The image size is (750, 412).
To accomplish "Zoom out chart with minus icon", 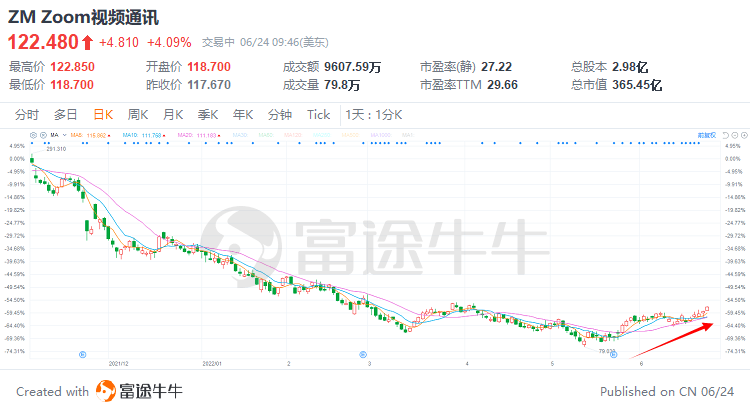I will coord(735,135).
